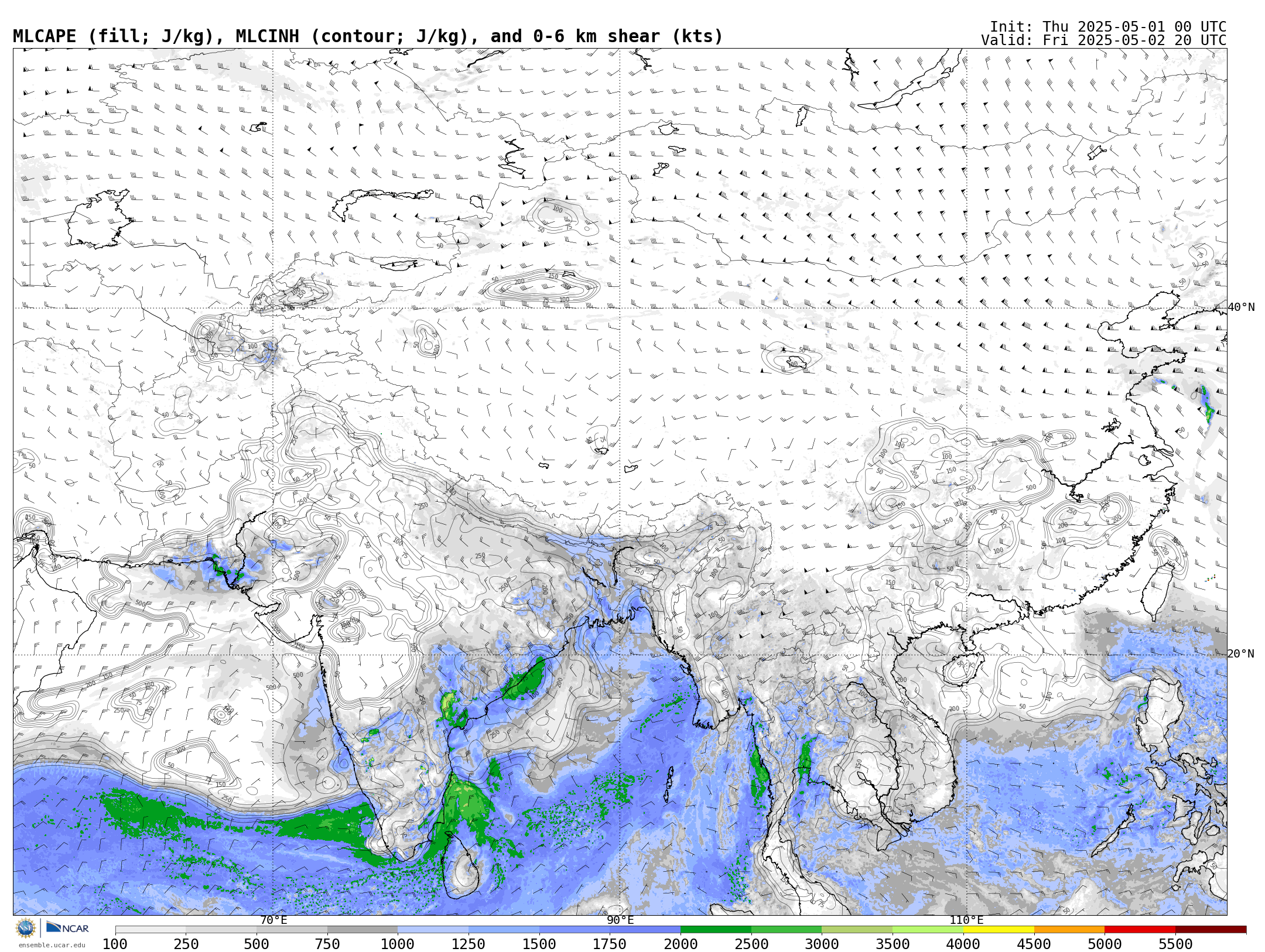Pick the 1000–1250 pale blue colorbar segment

pos(433,929)
